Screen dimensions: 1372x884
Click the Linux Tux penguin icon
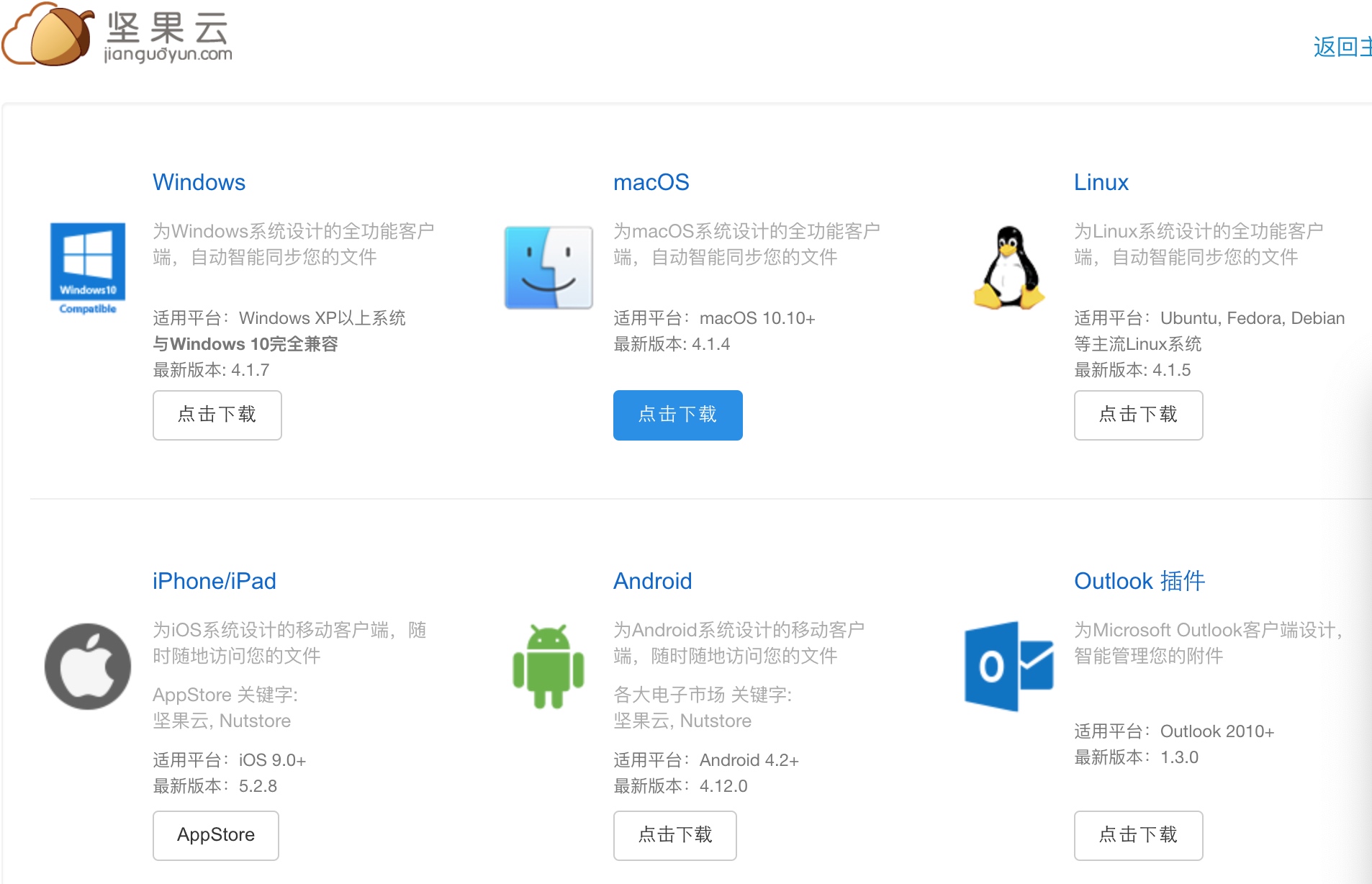pyautogui.click(x=1009, y=268)
